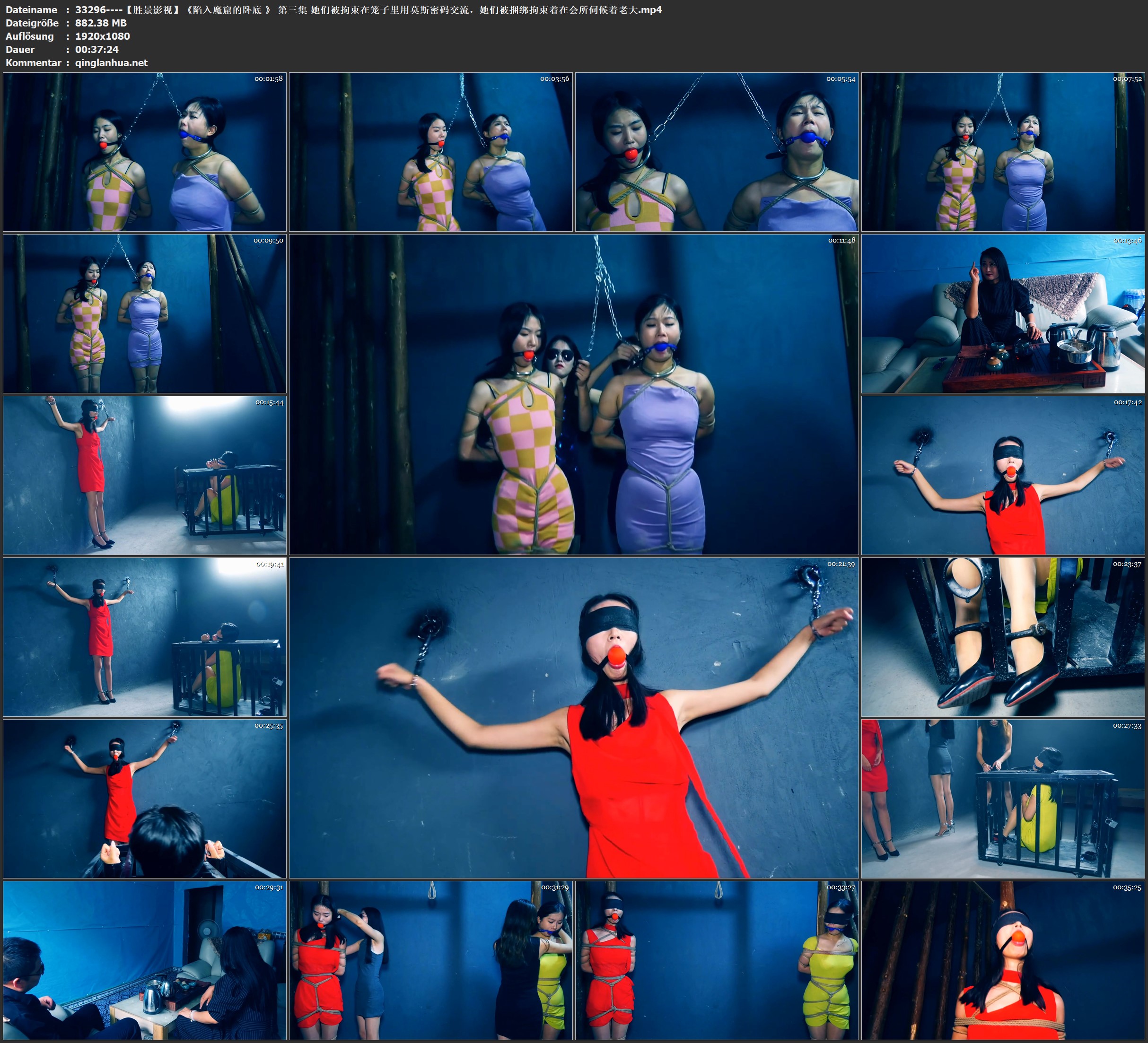Select the seated conversation frame at 00:29:31
Screen dimensions: 1148x1043
coord(145,960)
